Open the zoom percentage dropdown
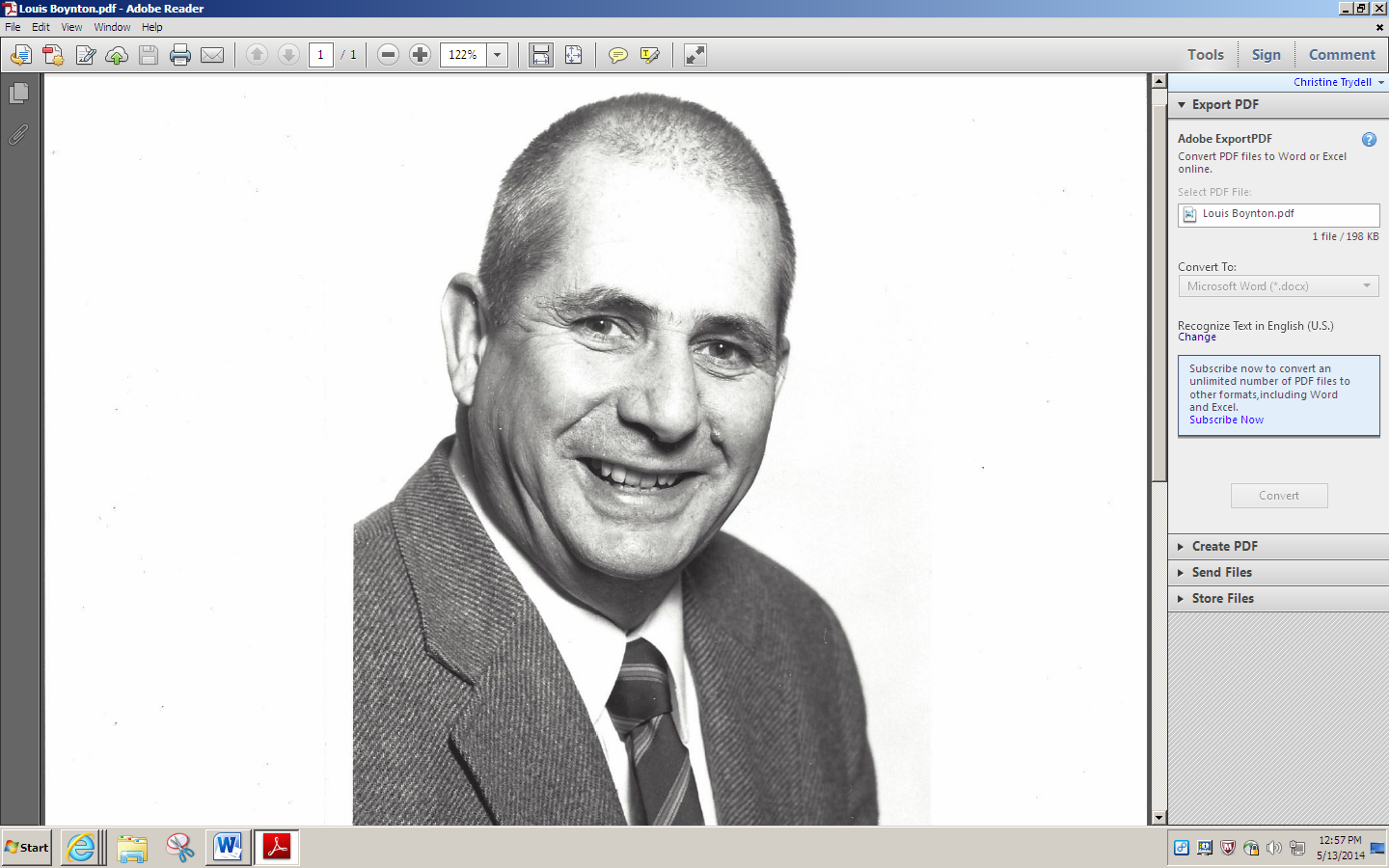Viewport: 1389px width, 868px height. pyautogui.click(x=498, y=55)
